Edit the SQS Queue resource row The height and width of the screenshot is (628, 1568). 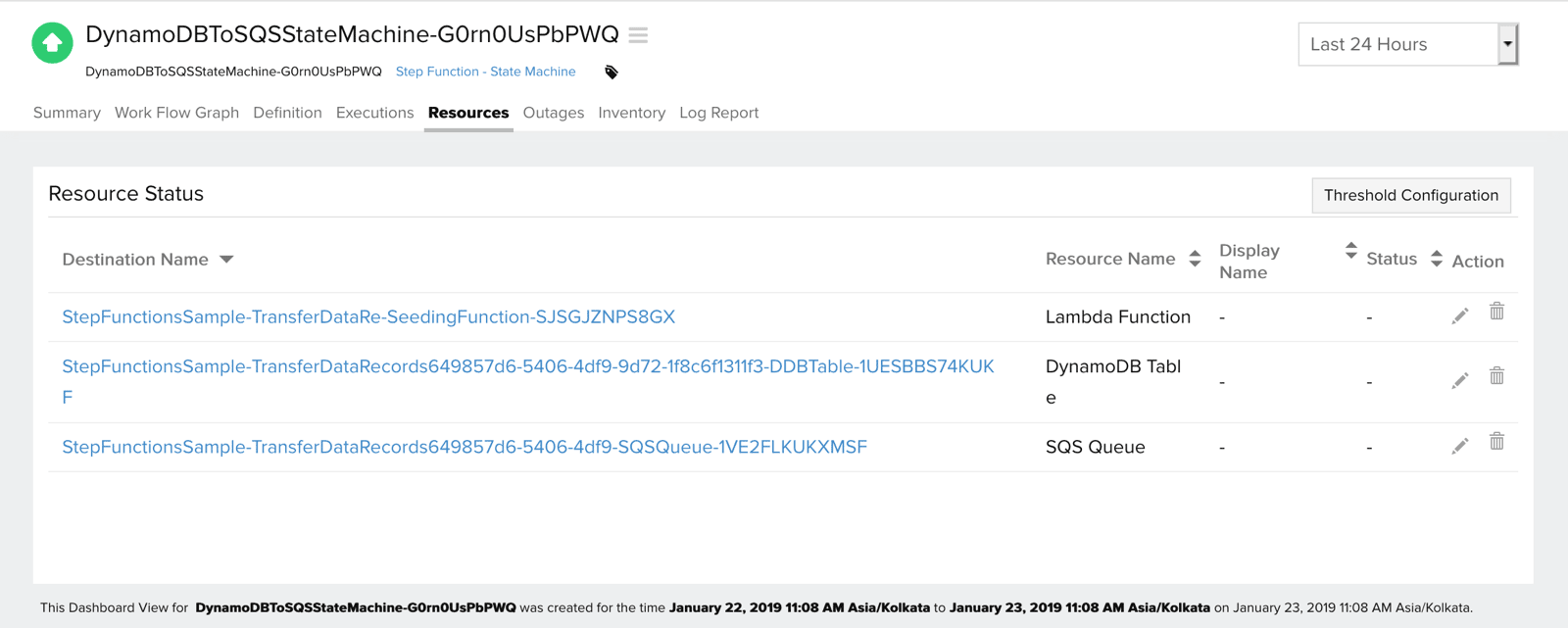1459,446
